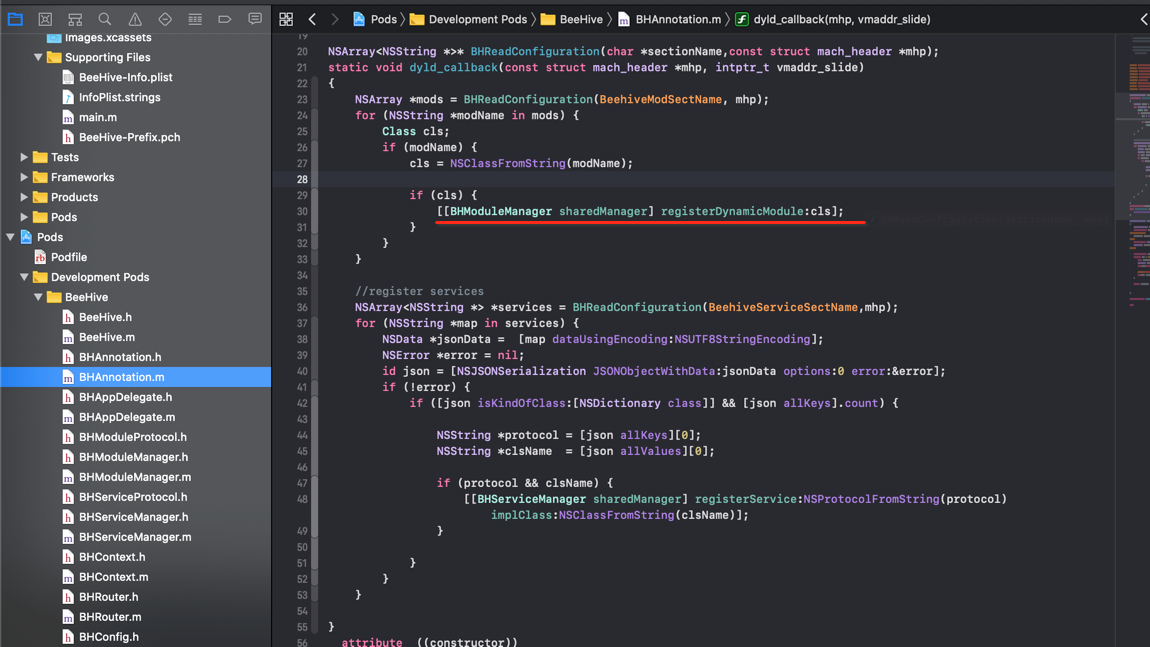Open the Find navigator magnifier icon

coord(105,19)
